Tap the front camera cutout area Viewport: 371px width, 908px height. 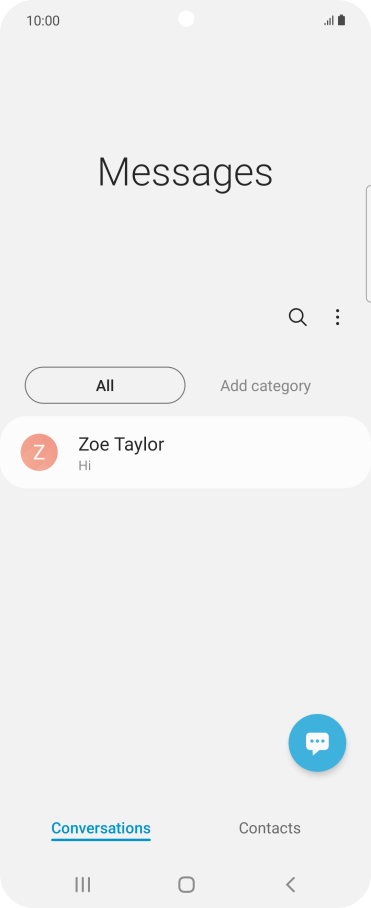click(186, 19)
